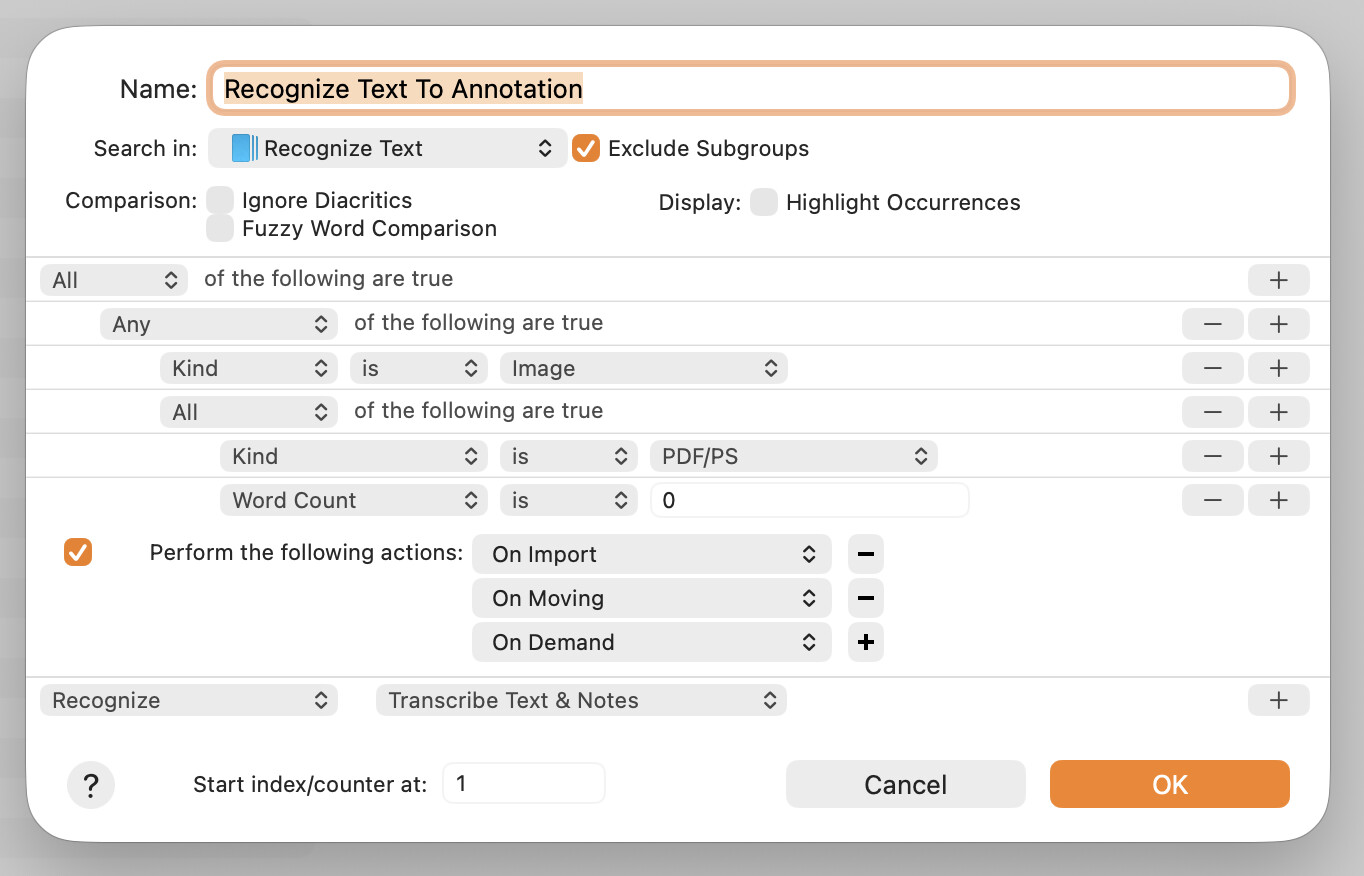Viewport: 1364px width, 876px height.
Task: Enable Ignore Diacritics option
Action: coord(220,200)
